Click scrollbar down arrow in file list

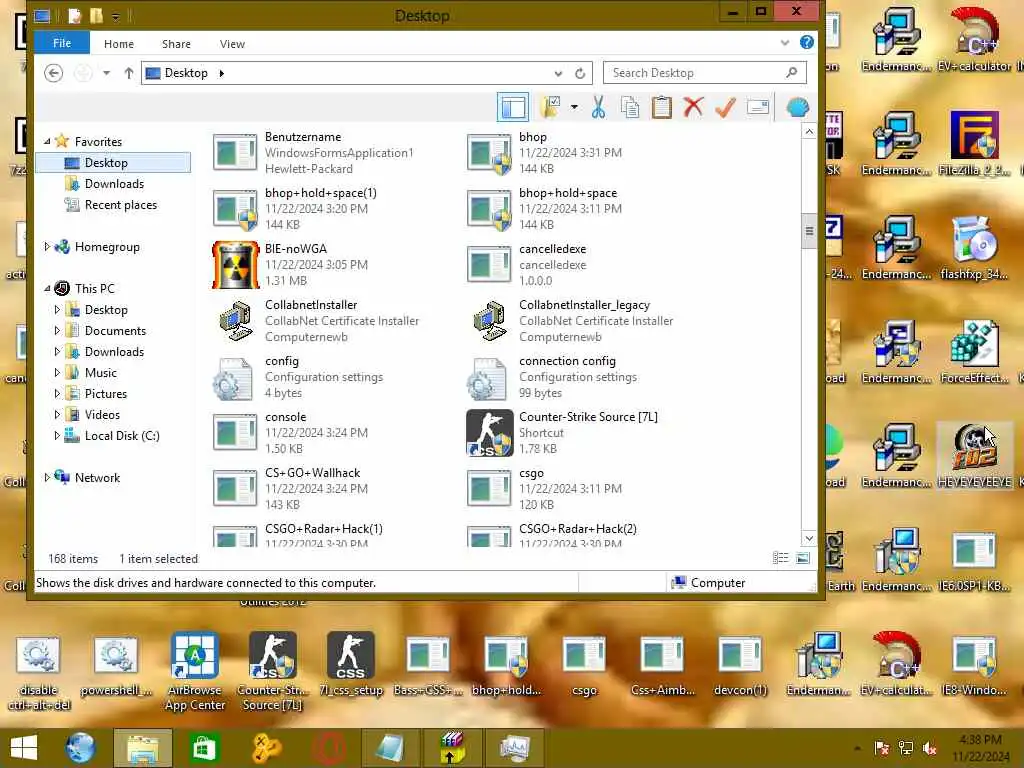(808, 538)
